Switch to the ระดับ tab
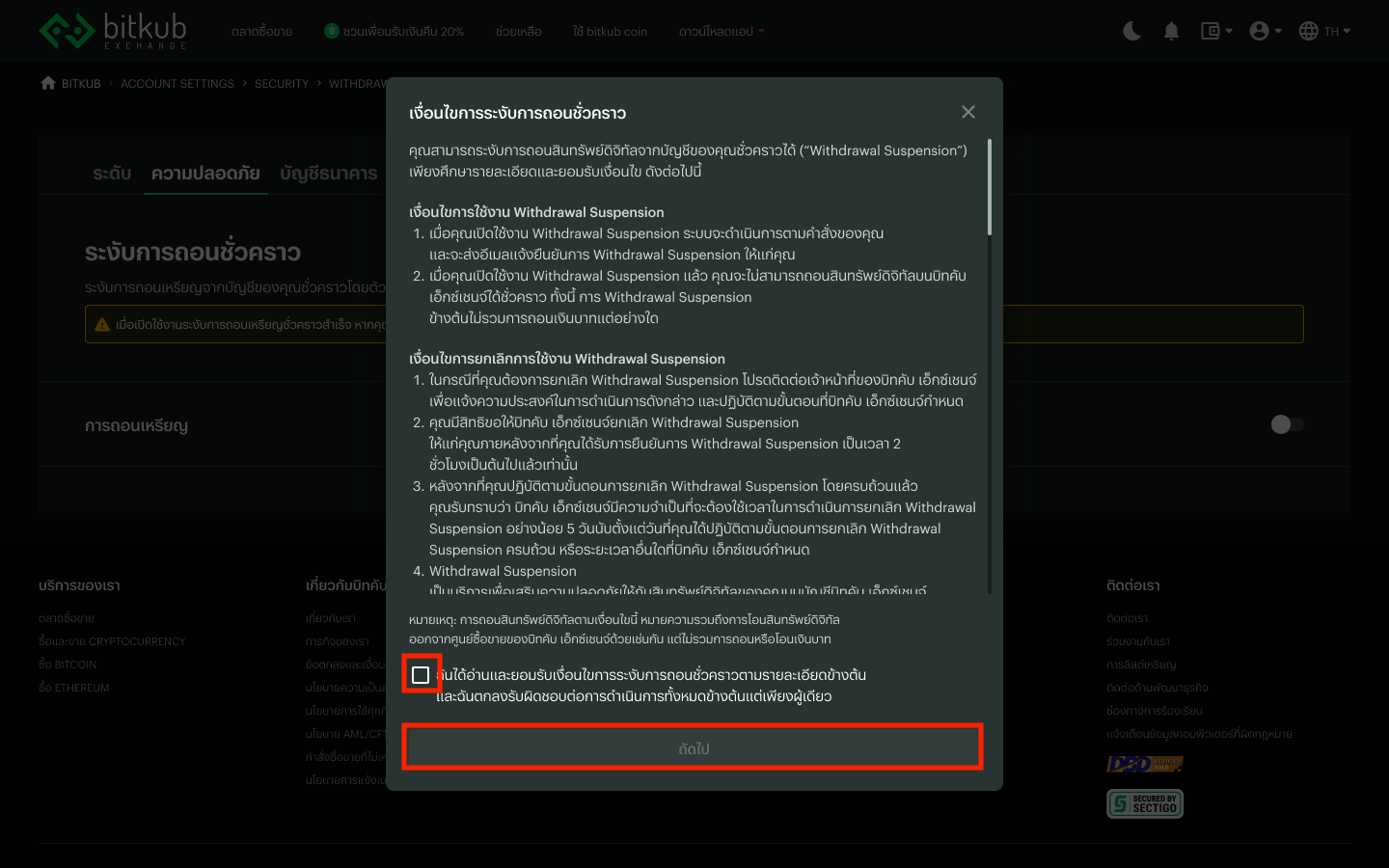1389x868 pixels. [x=112, y=174]
